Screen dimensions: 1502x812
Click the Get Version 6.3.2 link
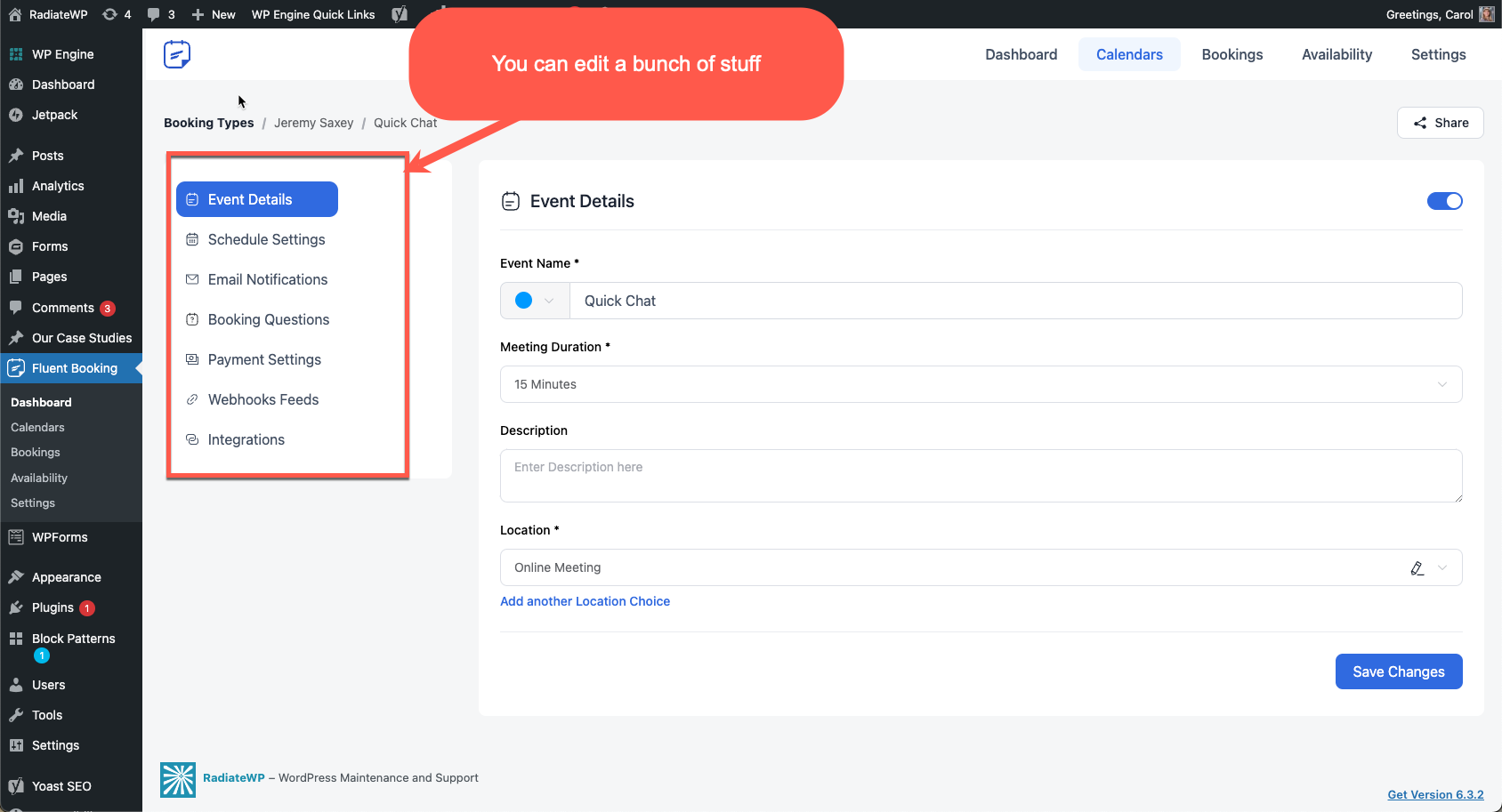pos(1435,794)
